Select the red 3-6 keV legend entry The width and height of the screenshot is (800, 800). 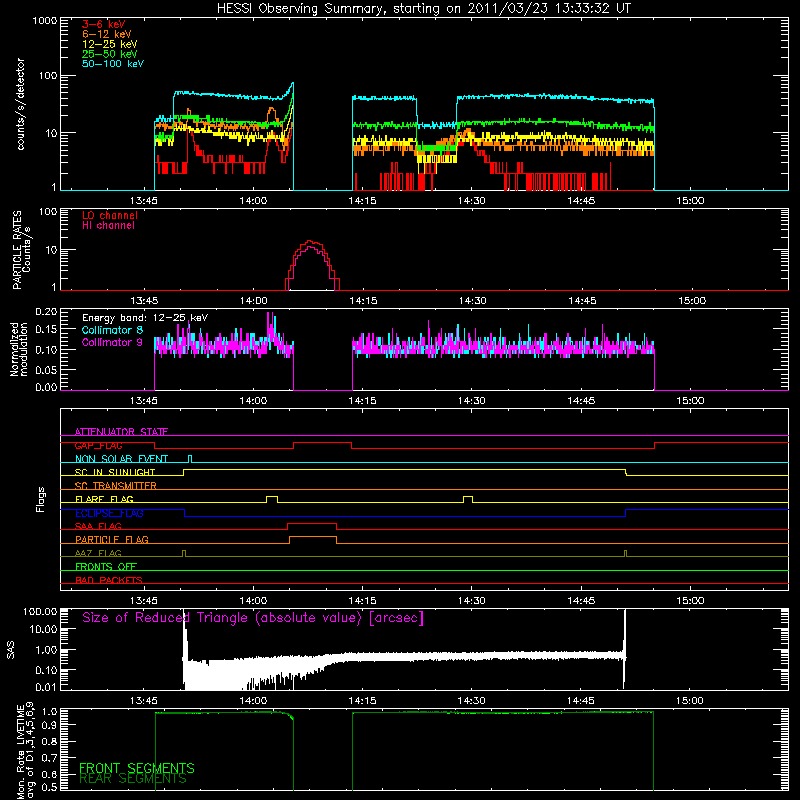(x=104, y=24)
